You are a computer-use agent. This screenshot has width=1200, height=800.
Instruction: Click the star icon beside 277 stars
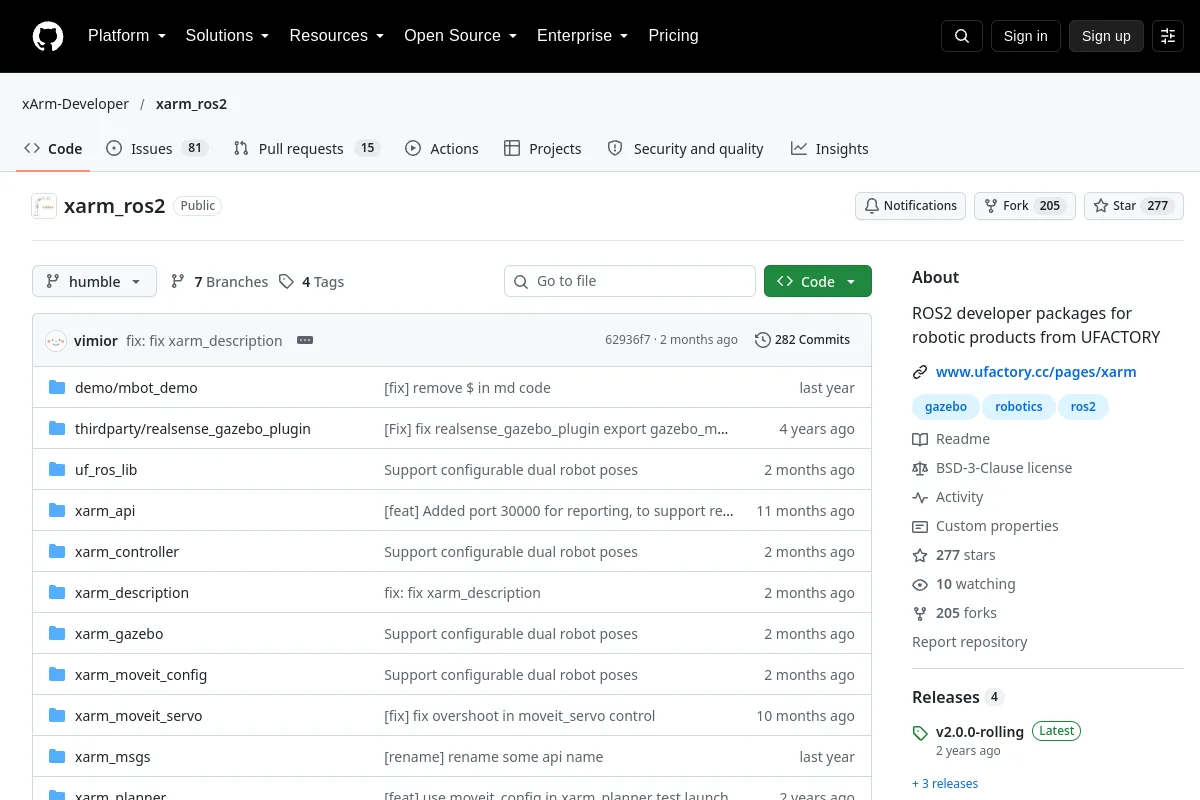point(920,555)
